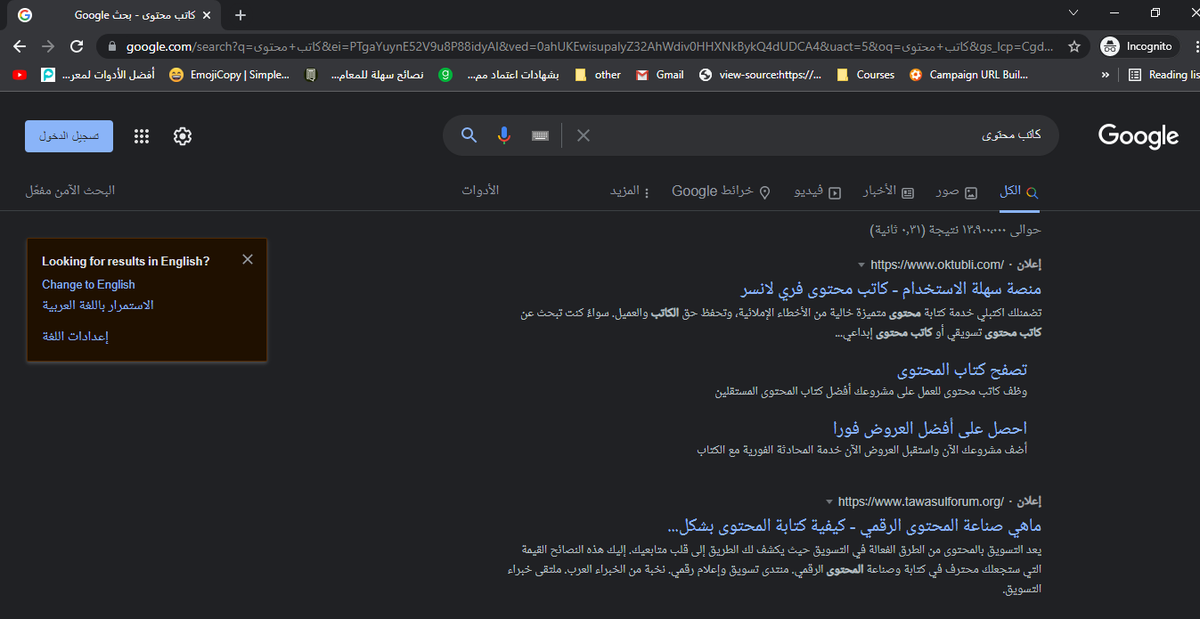Dismiss the language suggestion popup
Screen dimensions: 1200x619
point(248,260)
